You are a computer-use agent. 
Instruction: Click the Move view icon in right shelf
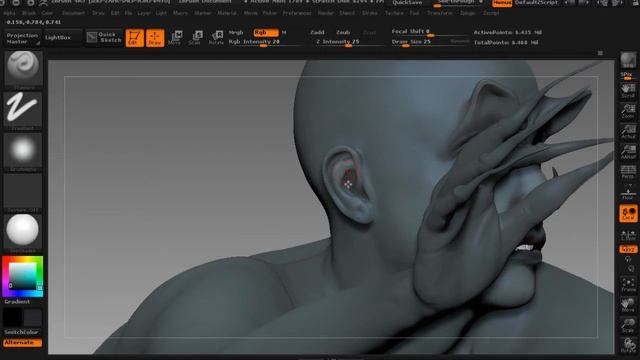click(x=628, y=305)
